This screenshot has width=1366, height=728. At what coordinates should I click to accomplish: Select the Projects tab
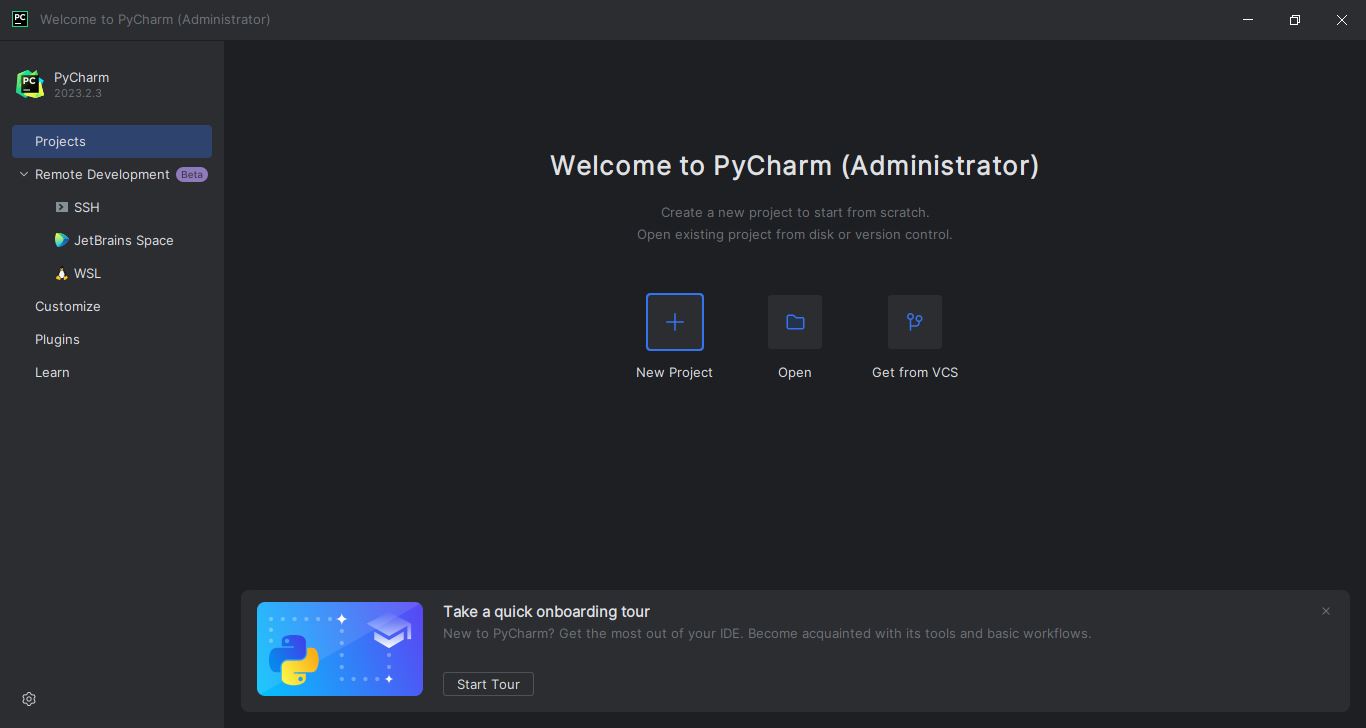coord(112,141)
